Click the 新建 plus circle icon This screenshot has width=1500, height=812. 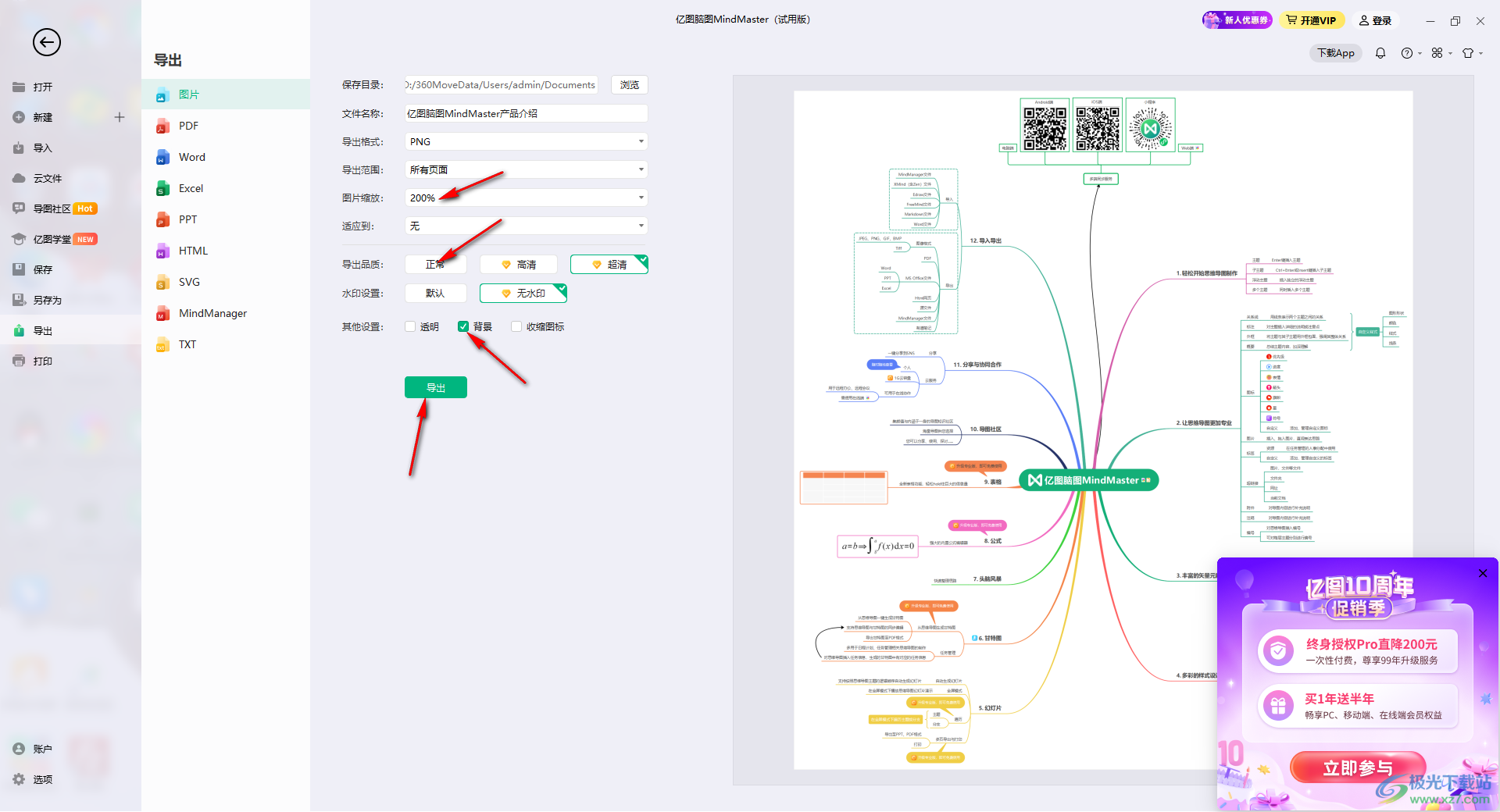(x=19, y=117)
